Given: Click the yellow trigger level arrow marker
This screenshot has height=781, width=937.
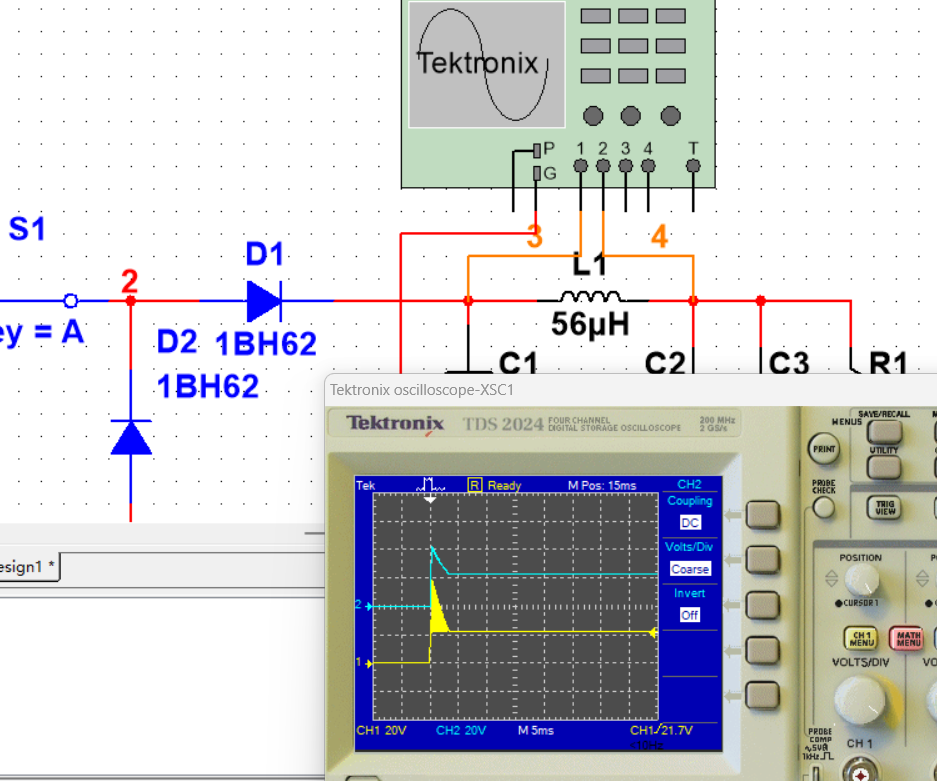Looking at the screenshot, I should click(653, 632).
